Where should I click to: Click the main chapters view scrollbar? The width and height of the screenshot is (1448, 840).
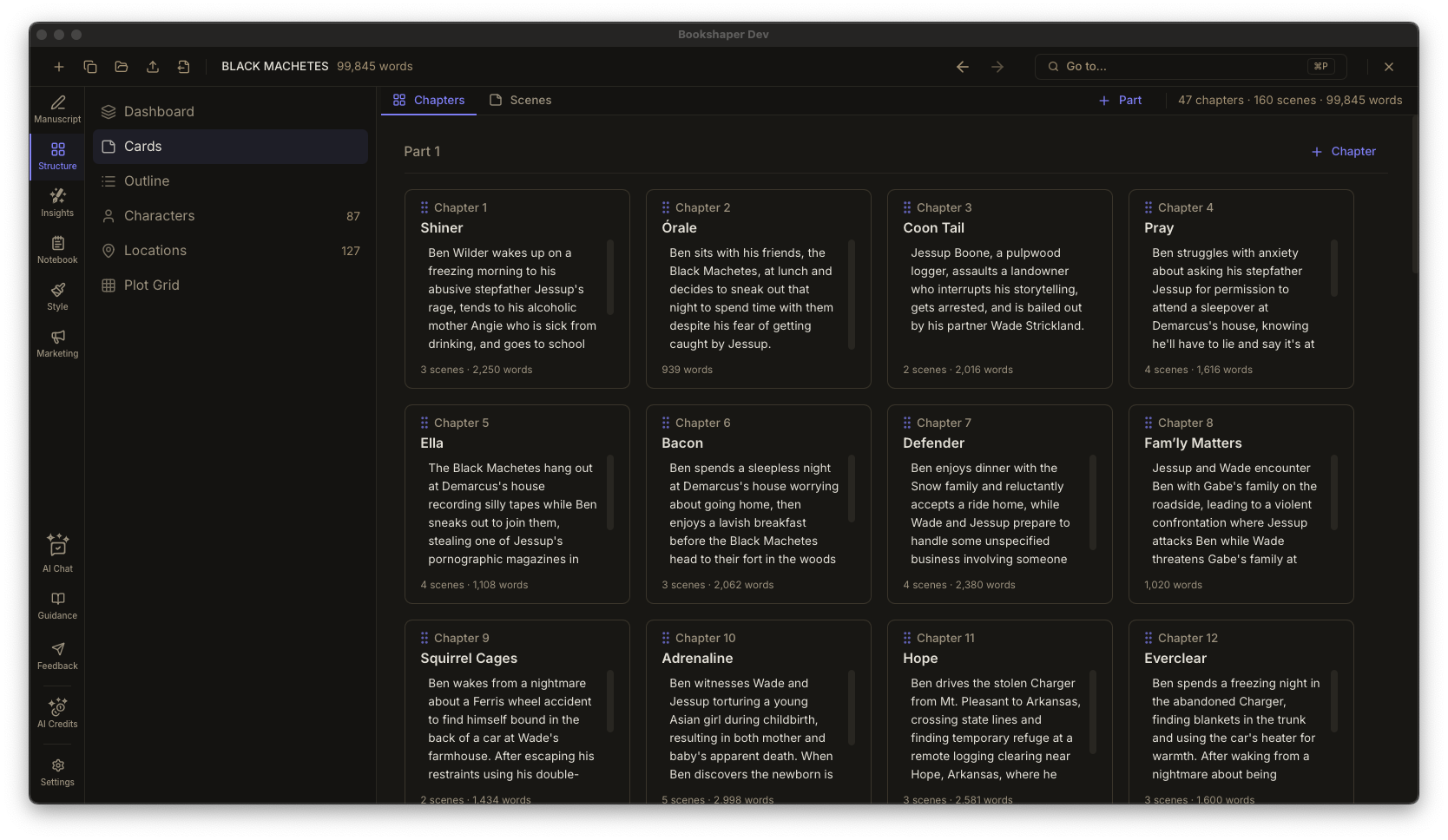click(1415, 195)
